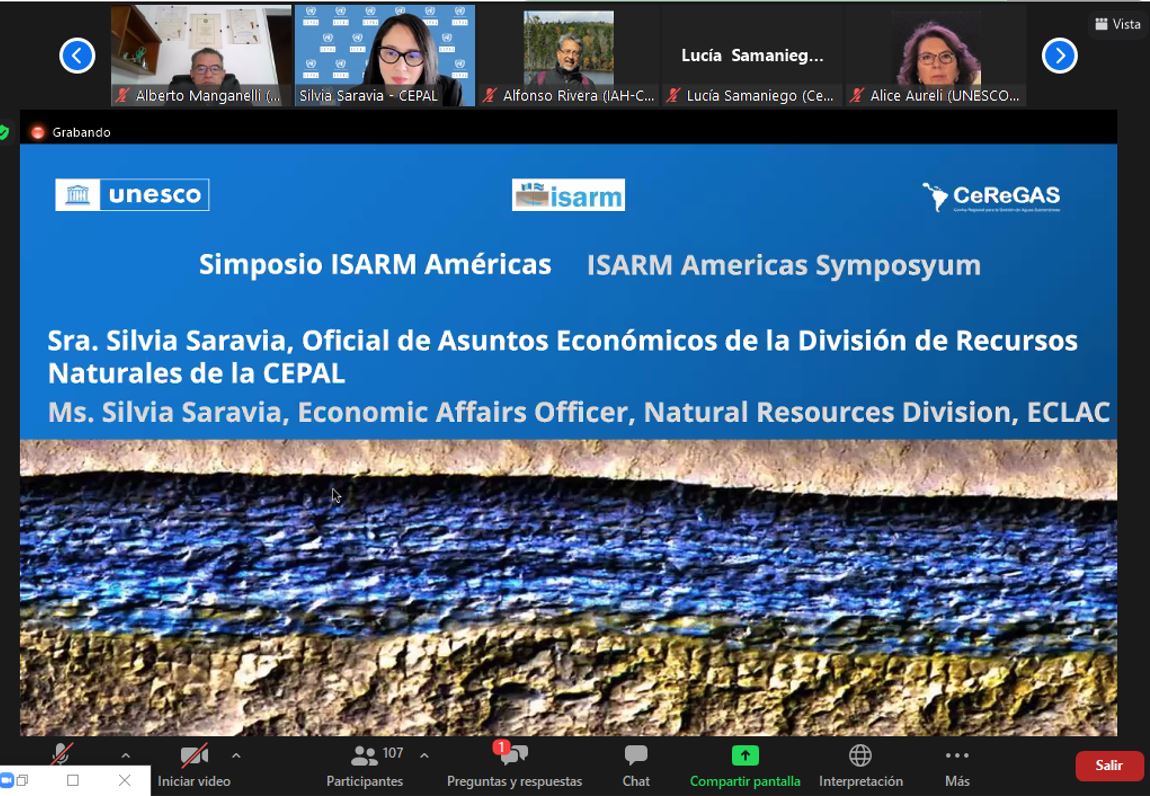
Task: Click the 'ISARM Americas Symposyum' title text
Action: [x=783, y=265]
